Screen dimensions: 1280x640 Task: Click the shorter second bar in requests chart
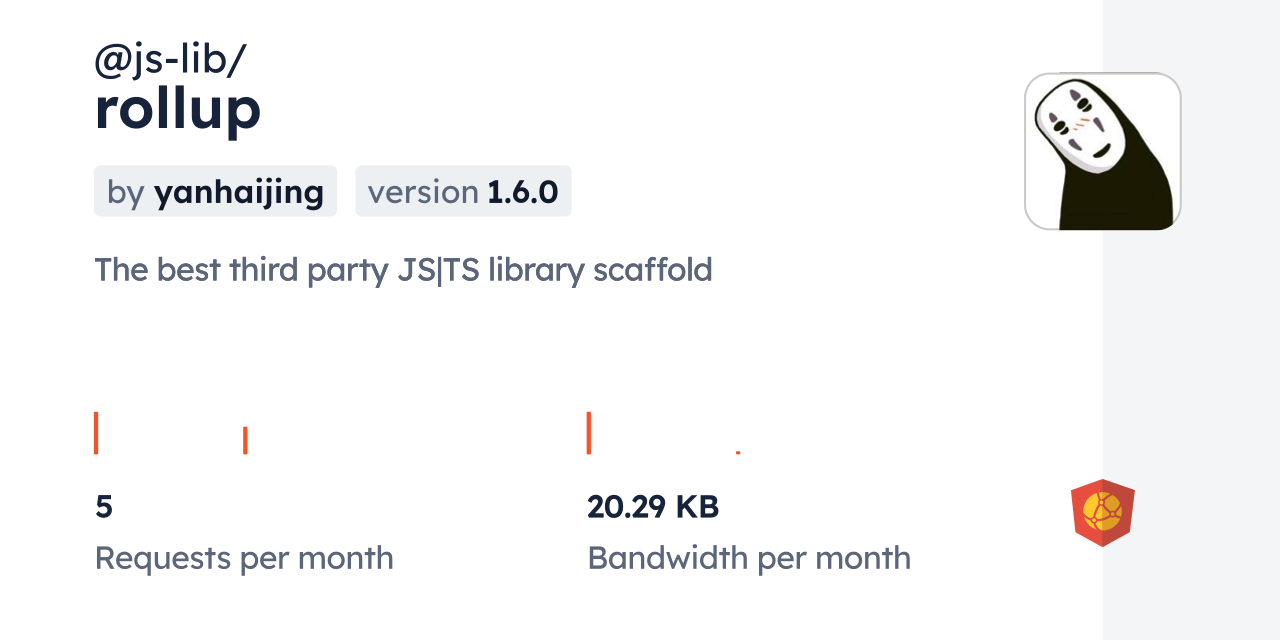[245, 440]
